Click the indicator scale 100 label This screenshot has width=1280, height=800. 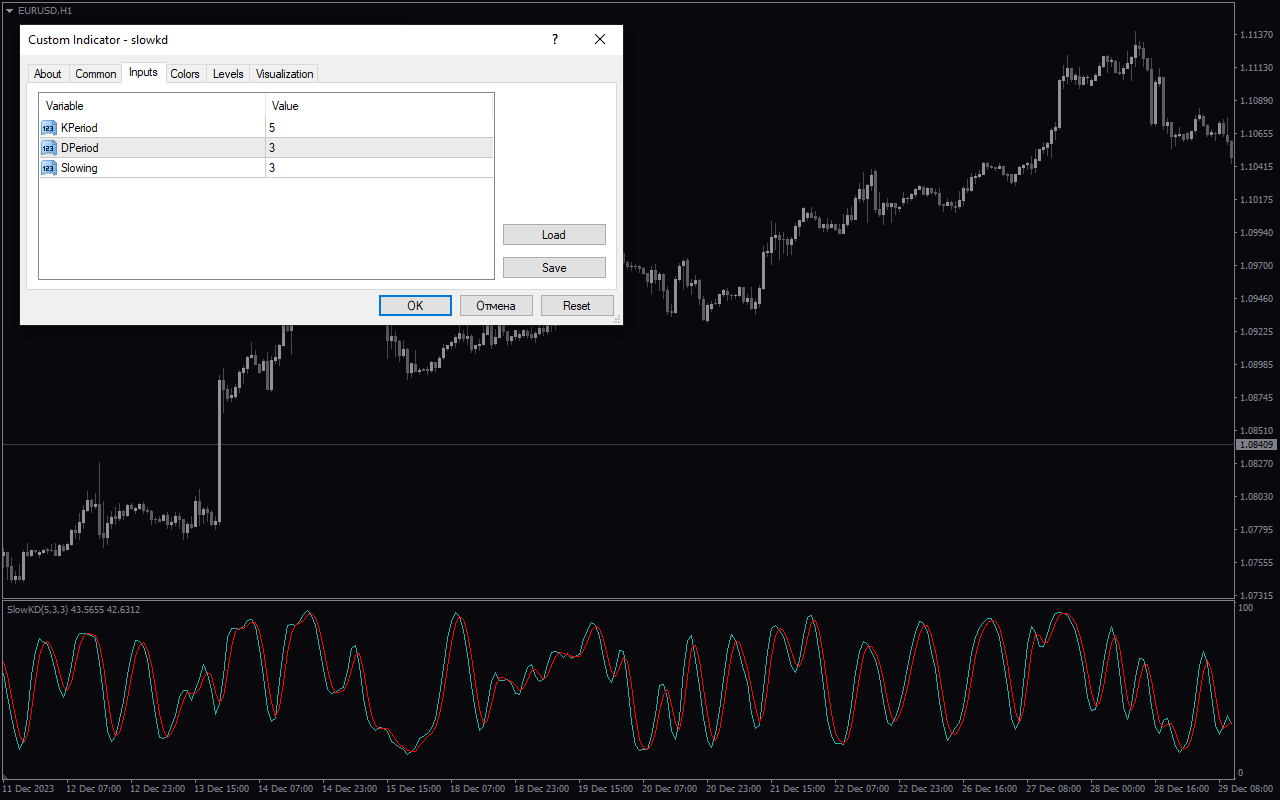(x=1246, y=607)
